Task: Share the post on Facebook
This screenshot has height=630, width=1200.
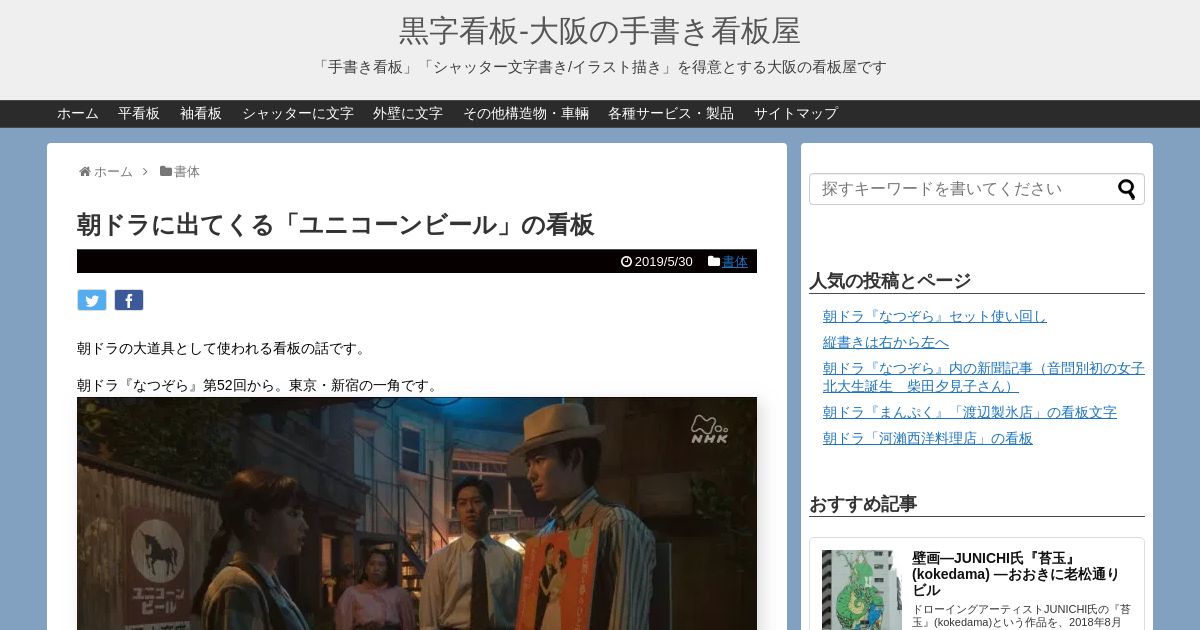Action: tap(129, 300)
